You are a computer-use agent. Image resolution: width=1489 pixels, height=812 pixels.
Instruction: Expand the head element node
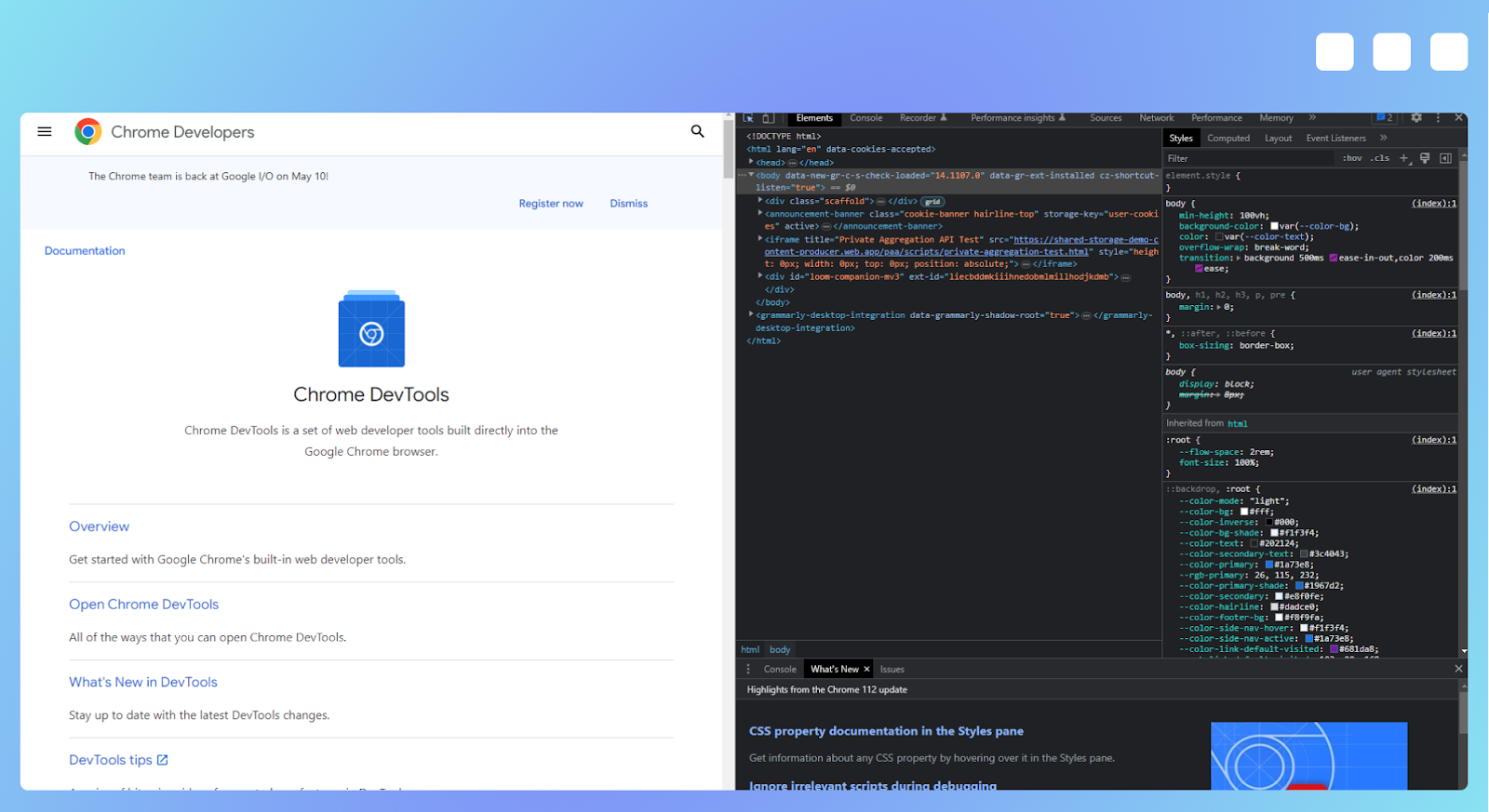click(751, 162)
